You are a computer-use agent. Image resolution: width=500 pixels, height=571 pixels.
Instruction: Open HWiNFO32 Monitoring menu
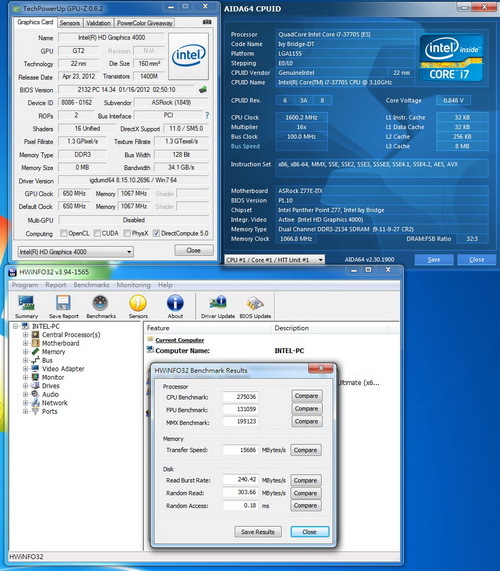[x=133, y=285]
